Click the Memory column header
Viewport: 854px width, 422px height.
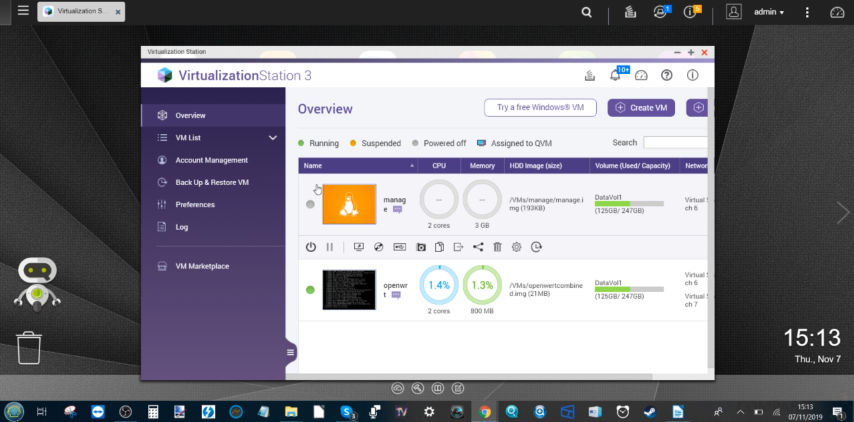pyautogui.click(x=482, y=166)
